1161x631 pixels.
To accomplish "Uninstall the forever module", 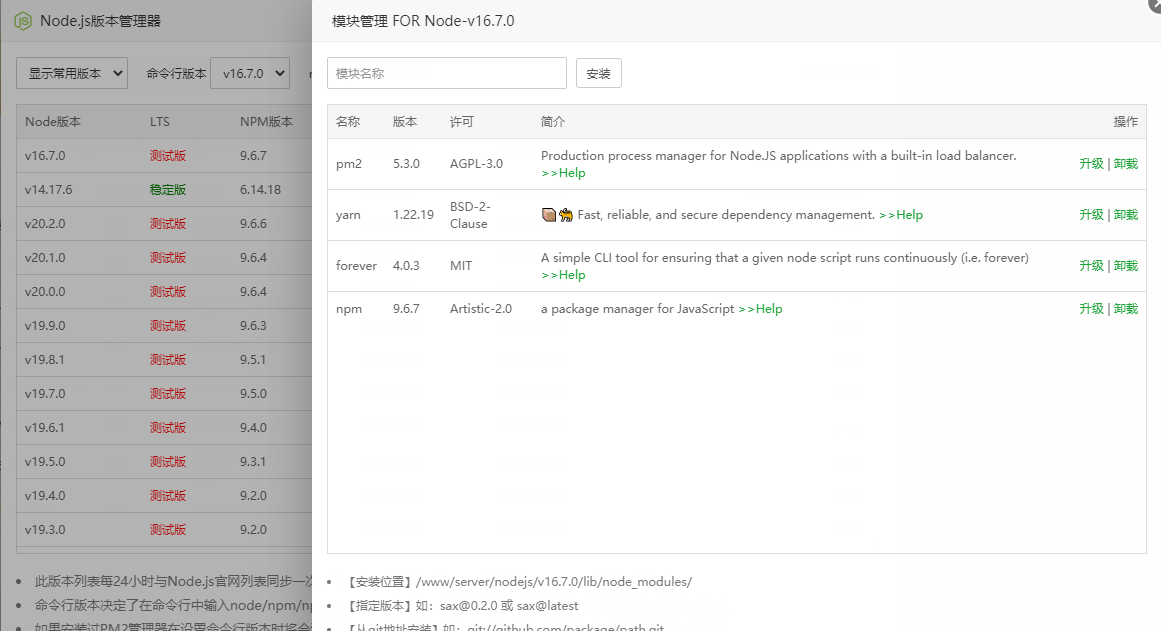I will point(1126,266).
